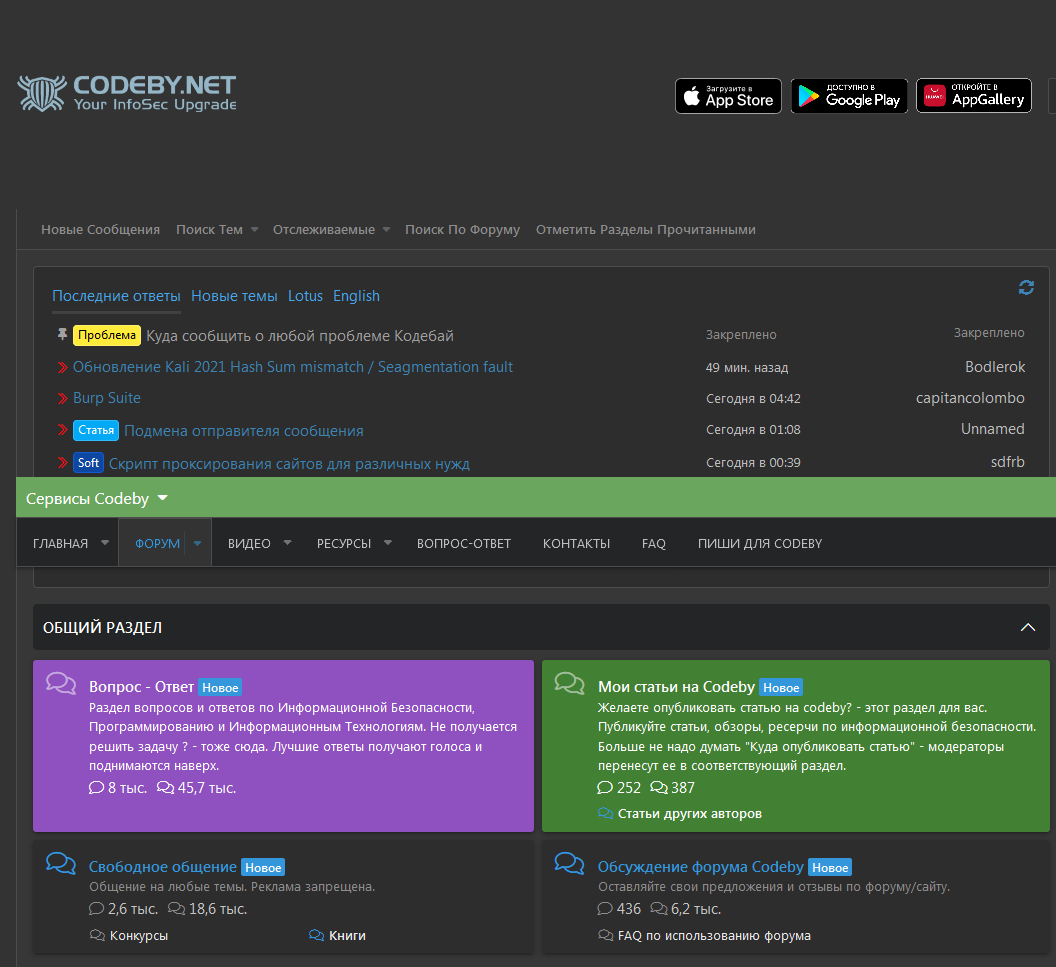Switch to the English tab
Image resolution: width=1056 pixels, height=967 pixels.
(x=356, y=296)
